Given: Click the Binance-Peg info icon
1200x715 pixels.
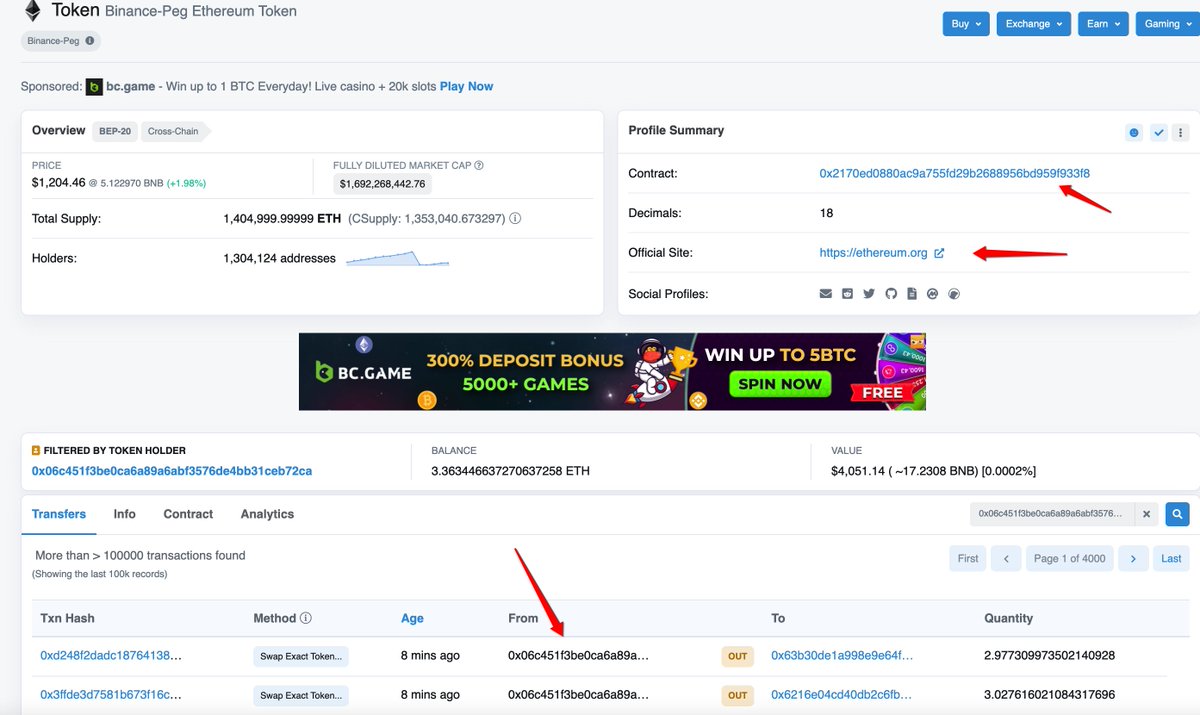Looking at the screenshot, I should (90, 41).
